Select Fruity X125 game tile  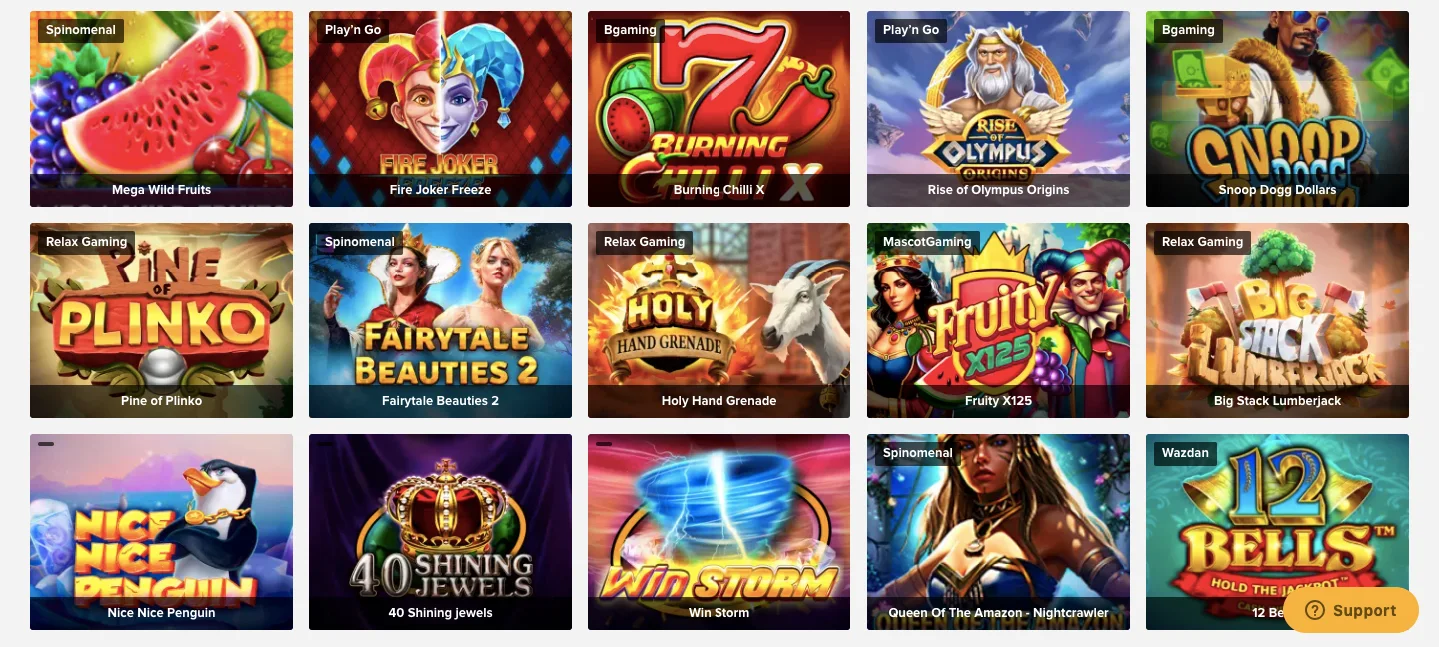coord(998,320)
